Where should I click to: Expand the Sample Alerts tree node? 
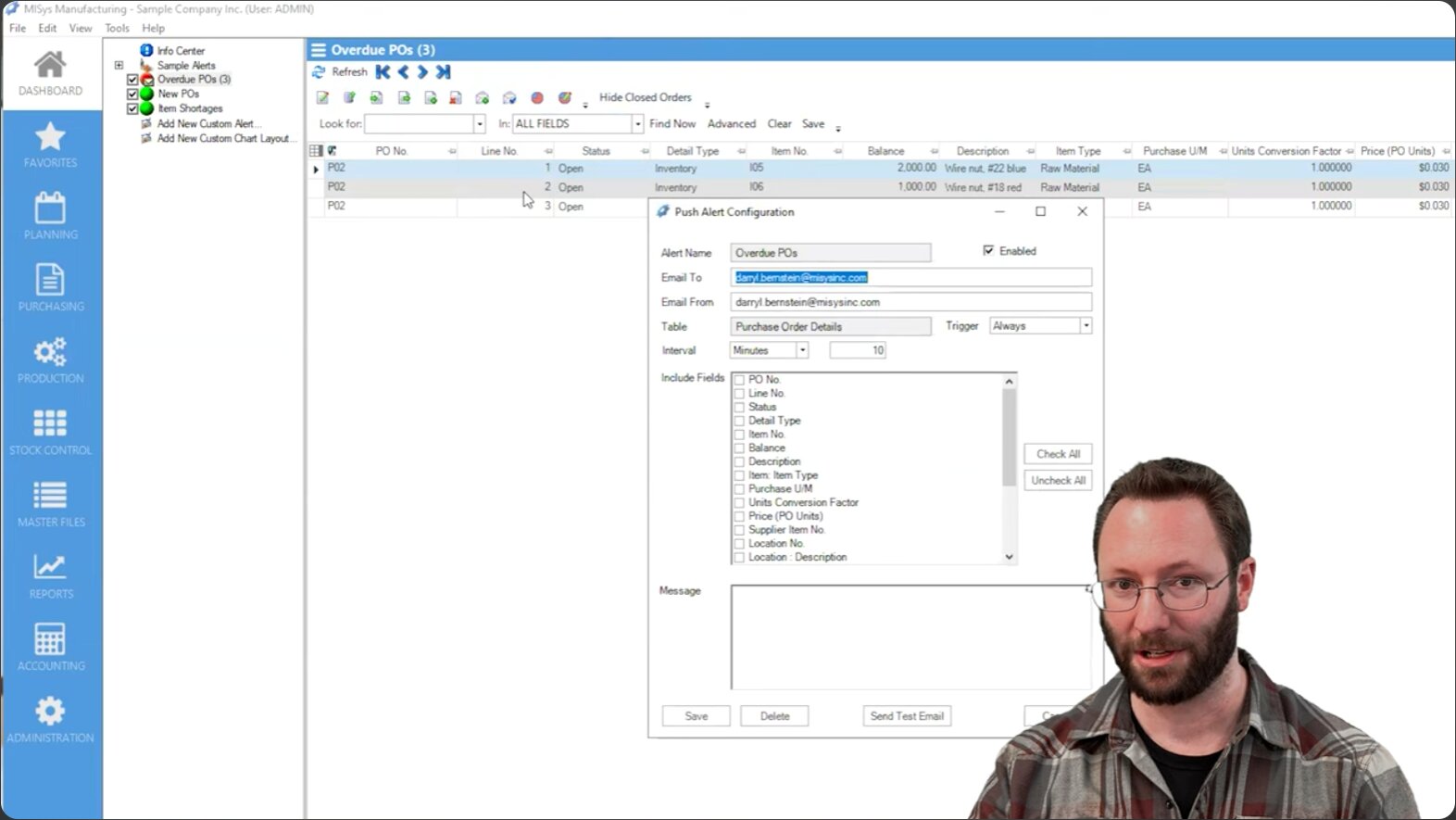(119, 66)
